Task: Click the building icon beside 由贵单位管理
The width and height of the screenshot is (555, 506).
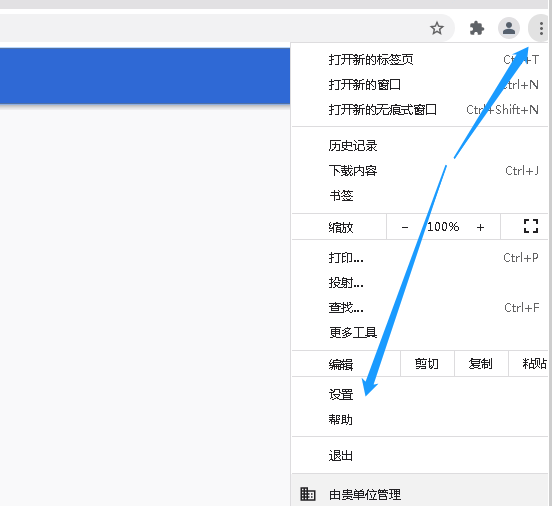Action: (x=308, y=494)
